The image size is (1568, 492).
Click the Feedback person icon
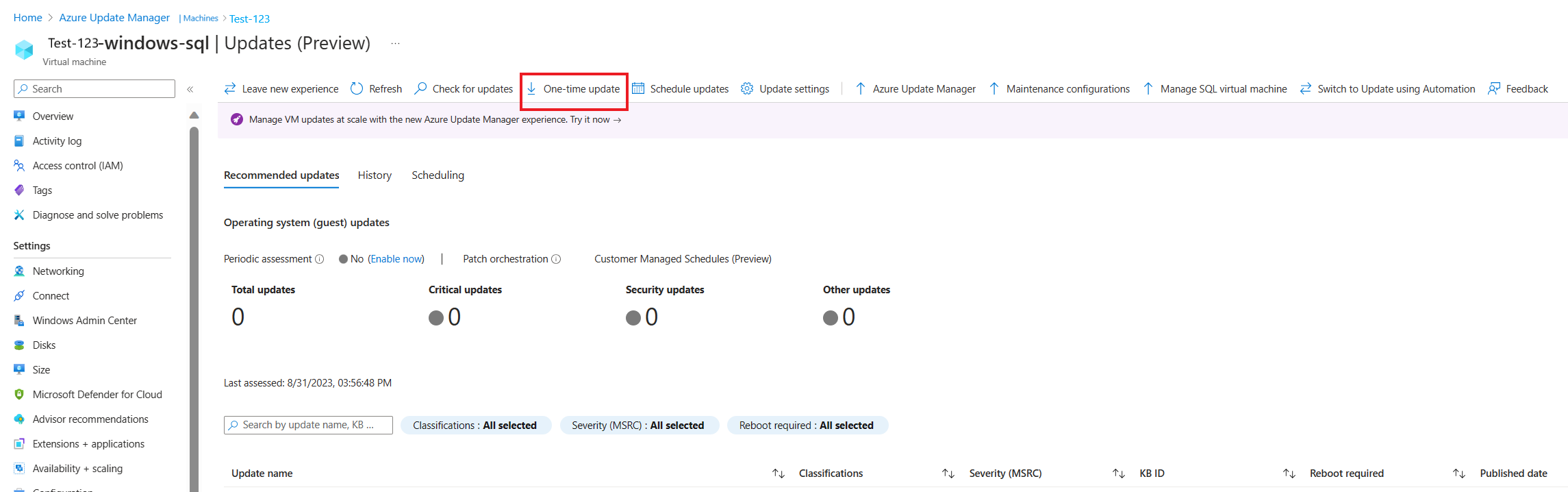click(x=1494, y=88)
